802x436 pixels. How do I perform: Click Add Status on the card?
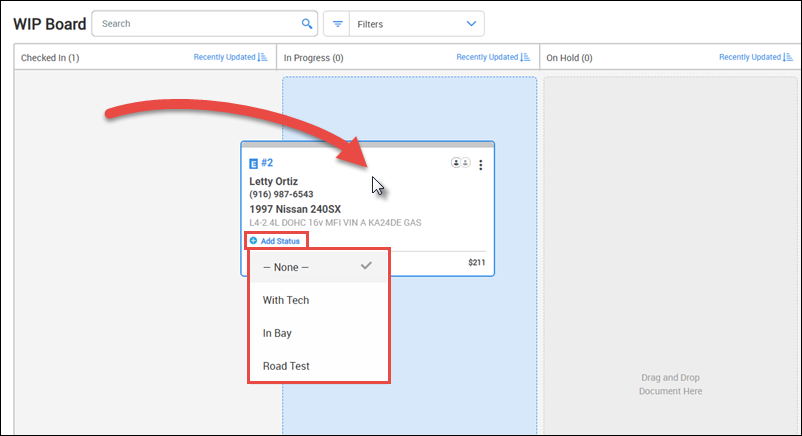275,241
